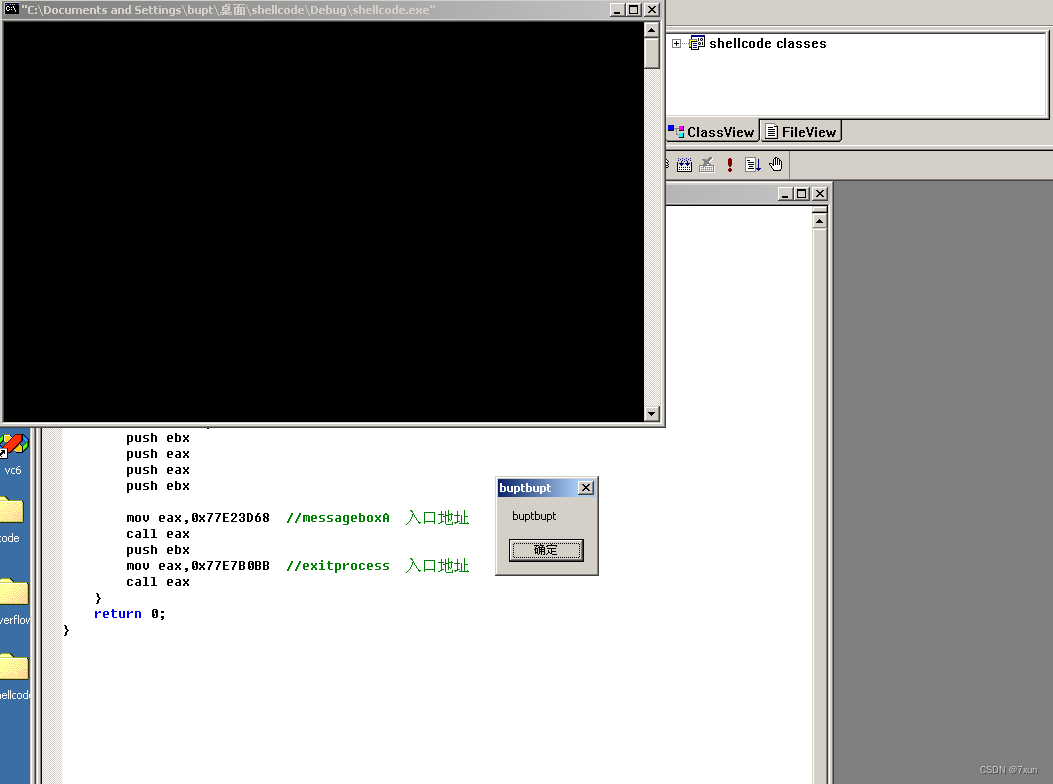Click 'push ebx' line just above exitprocess mov
Screen dimensions: 1053x784
click(158, 550)
